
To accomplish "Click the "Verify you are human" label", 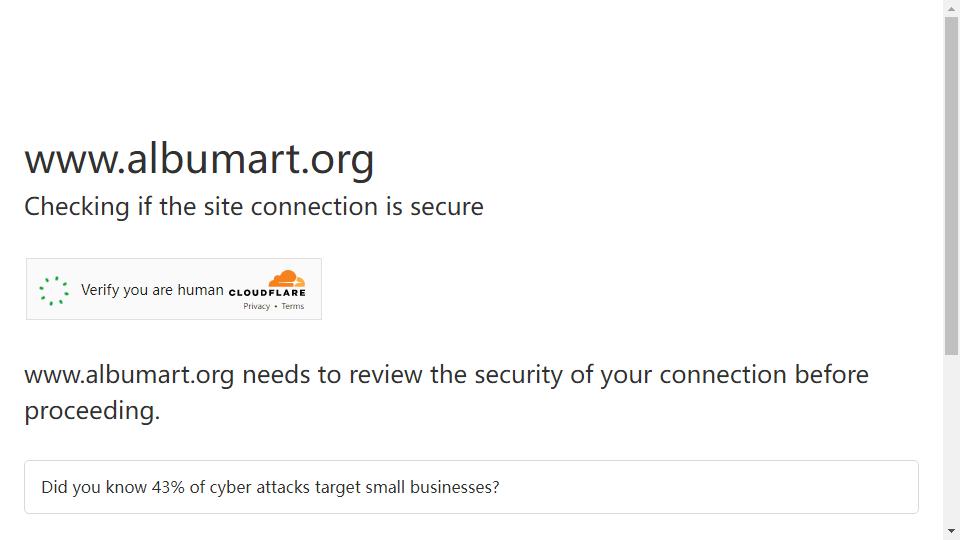I will click(152, 290).
